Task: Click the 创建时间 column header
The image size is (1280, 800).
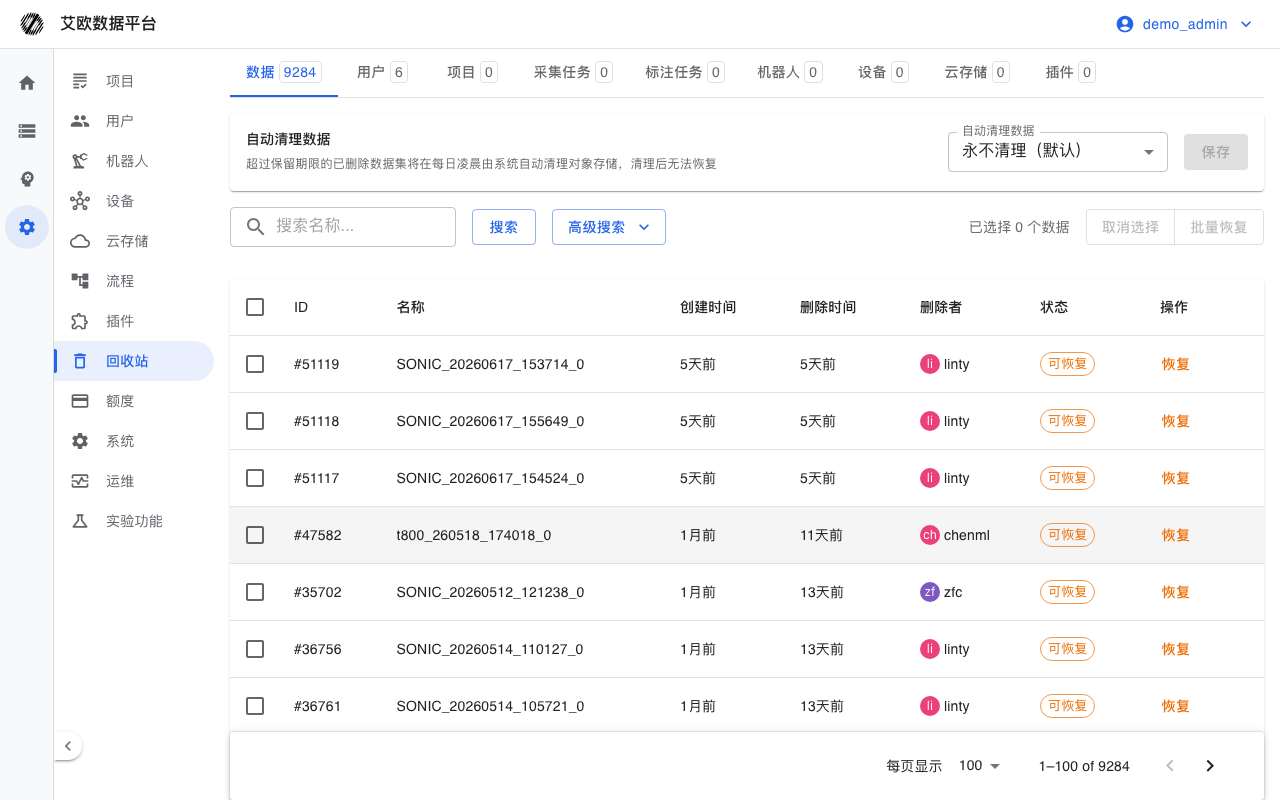Action: tap(708, 307)
